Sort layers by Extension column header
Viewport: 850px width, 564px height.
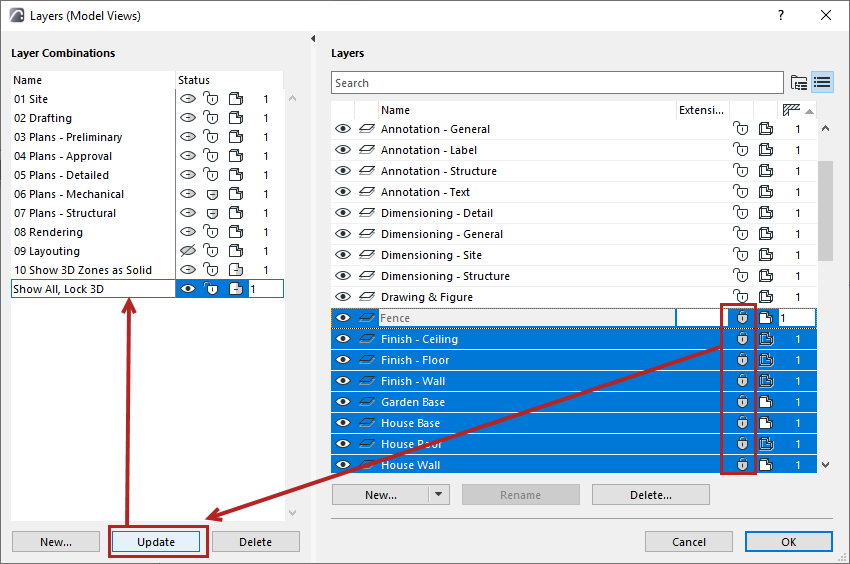[x=701, y=110]
